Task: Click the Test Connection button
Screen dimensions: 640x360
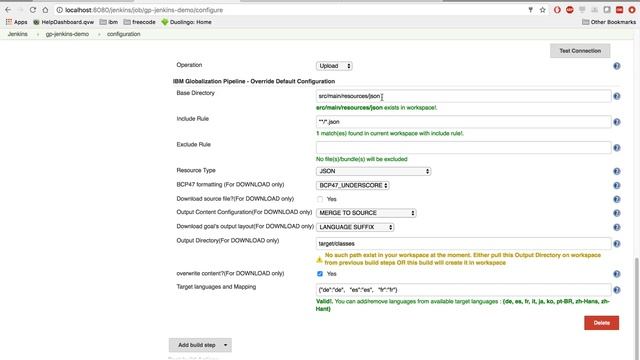Action: (x=580, y=51)
